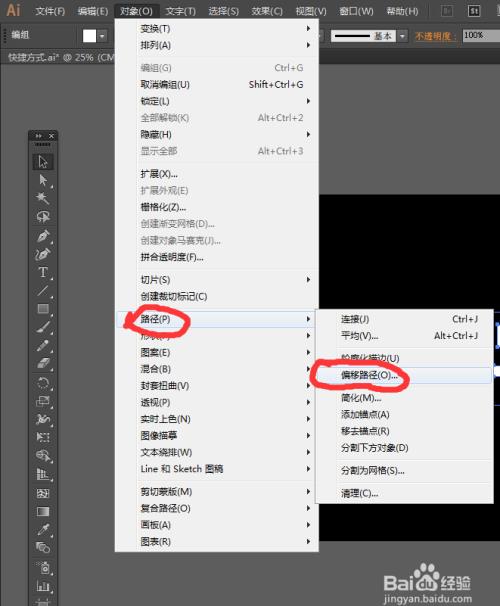Select the Direct Selection tool
The height and width of the screenshot is (606, 500).
43,180
